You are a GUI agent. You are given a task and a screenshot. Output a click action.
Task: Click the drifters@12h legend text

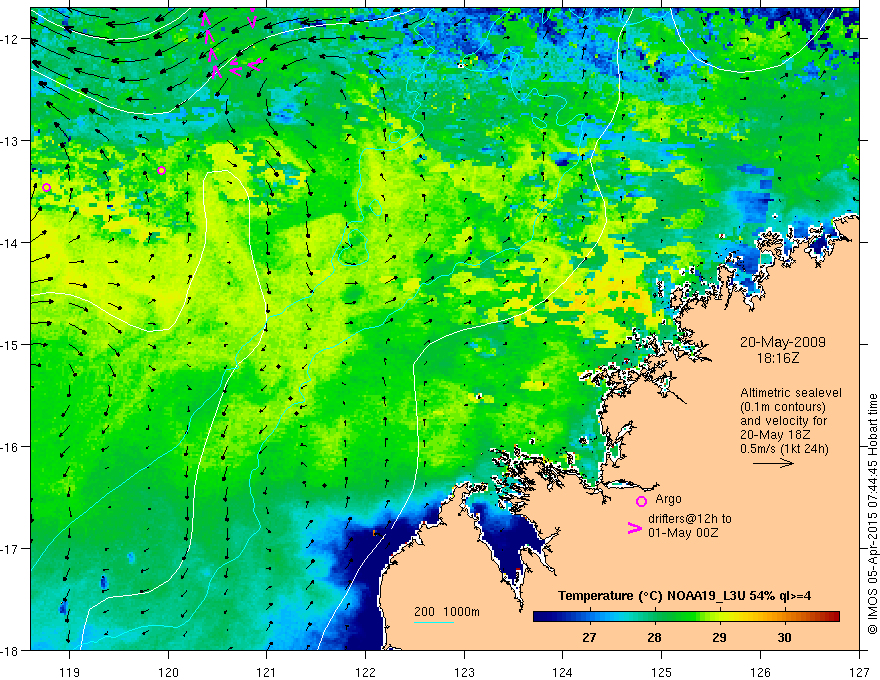click(x=690, y=526)
